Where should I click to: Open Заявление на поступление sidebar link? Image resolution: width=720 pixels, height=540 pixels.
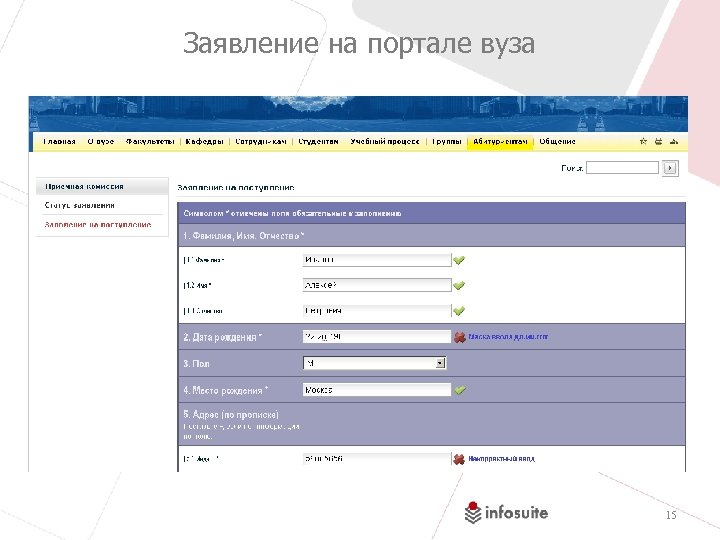[98, 225]
